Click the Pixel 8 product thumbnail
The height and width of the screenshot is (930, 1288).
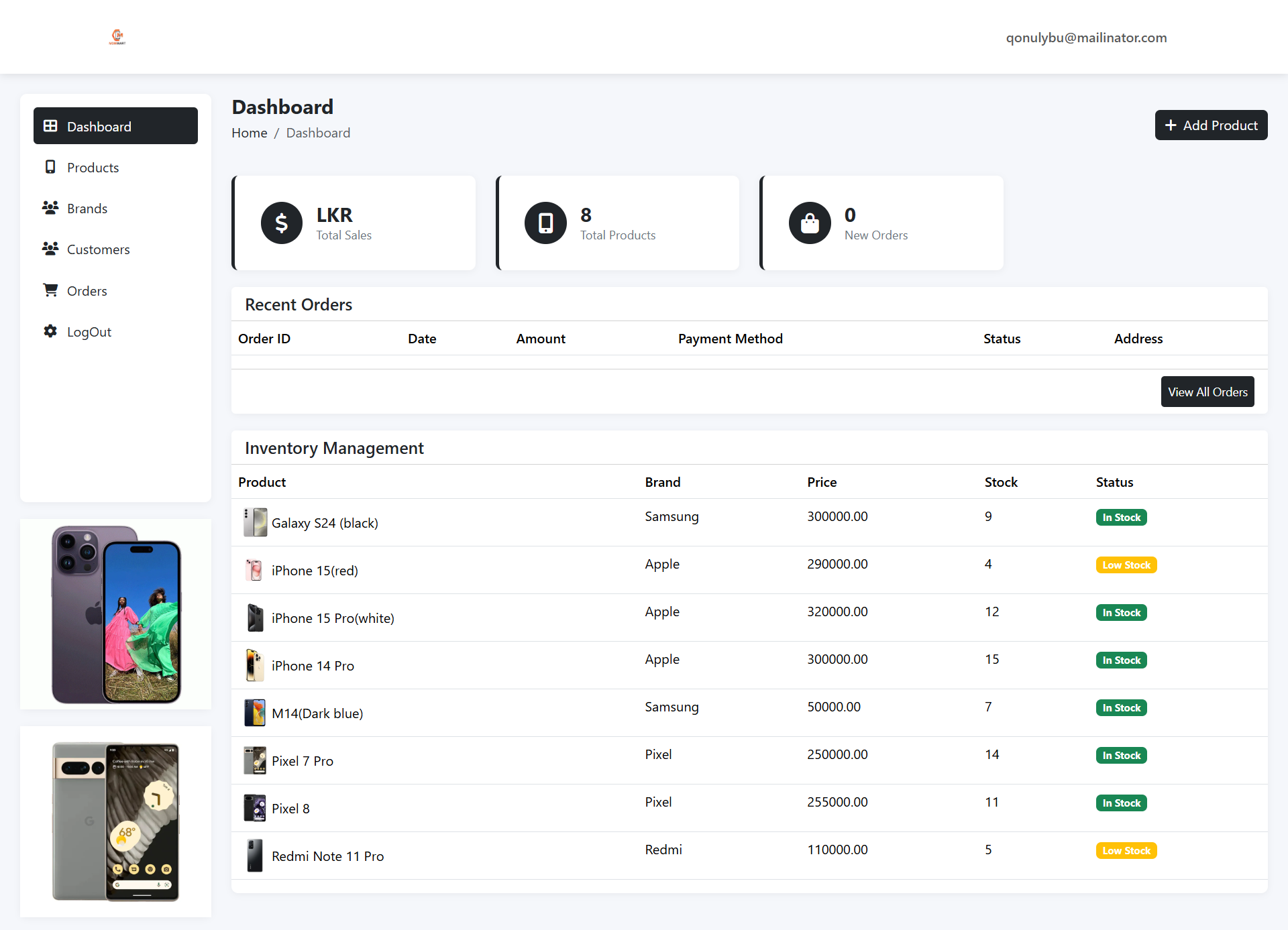(x=255, y=808)
